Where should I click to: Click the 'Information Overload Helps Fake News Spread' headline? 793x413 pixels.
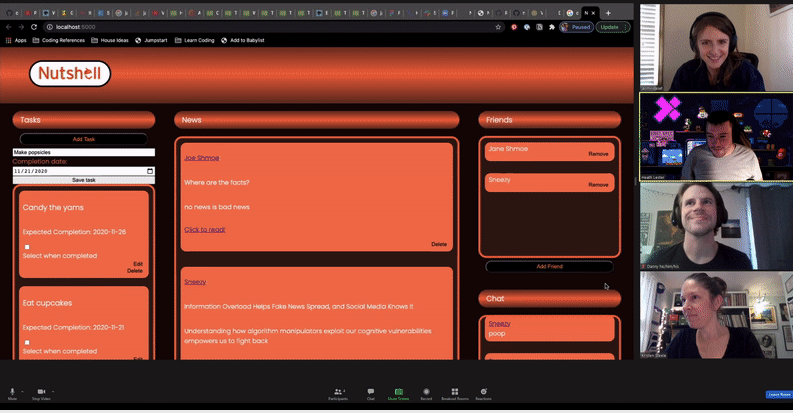point(298,306)
